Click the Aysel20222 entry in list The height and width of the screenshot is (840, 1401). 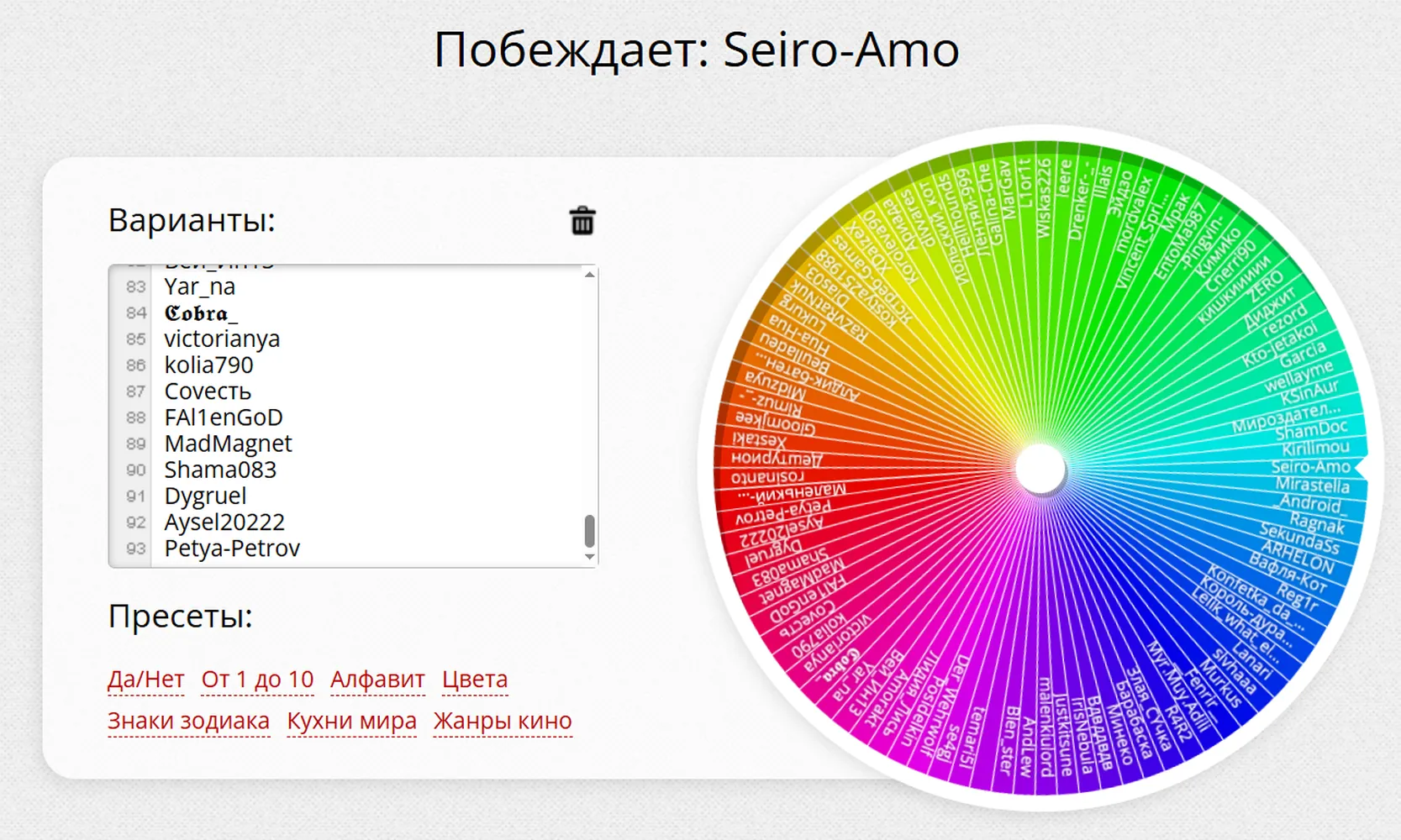pos(224,522)
